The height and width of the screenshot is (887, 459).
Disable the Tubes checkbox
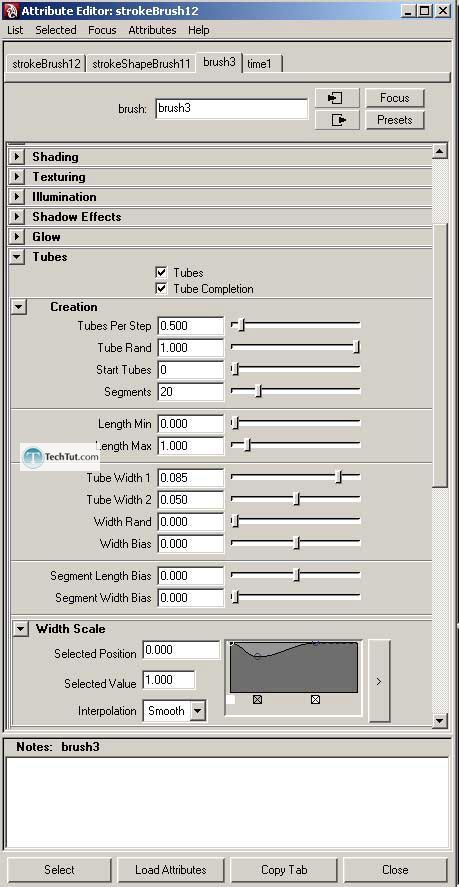(x=161, y=273)
